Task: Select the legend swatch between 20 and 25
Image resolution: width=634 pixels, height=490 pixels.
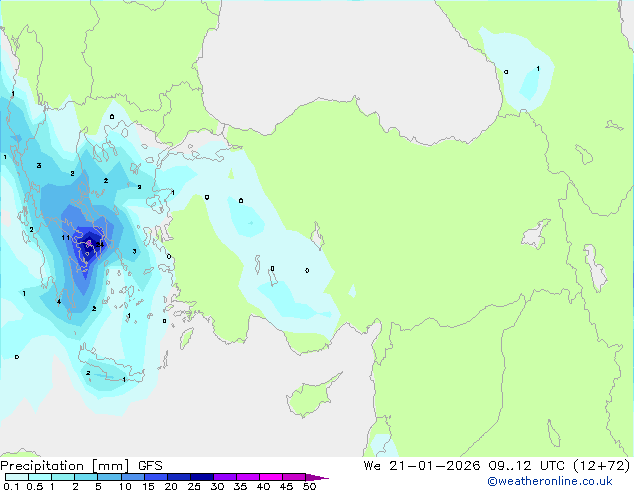Action: 178,477
